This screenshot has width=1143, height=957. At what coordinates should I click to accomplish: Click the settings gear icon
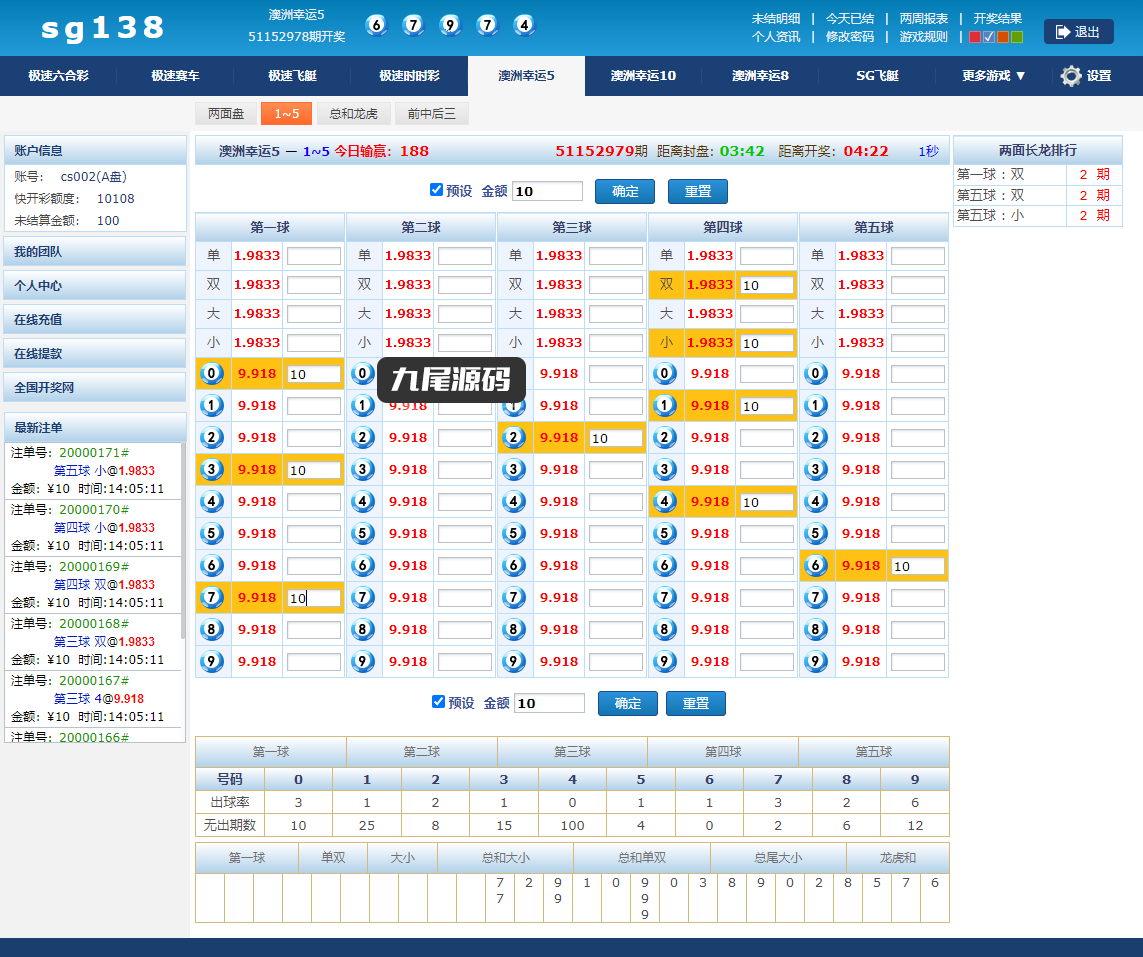pyautogui.click(x=1071, y=76)
